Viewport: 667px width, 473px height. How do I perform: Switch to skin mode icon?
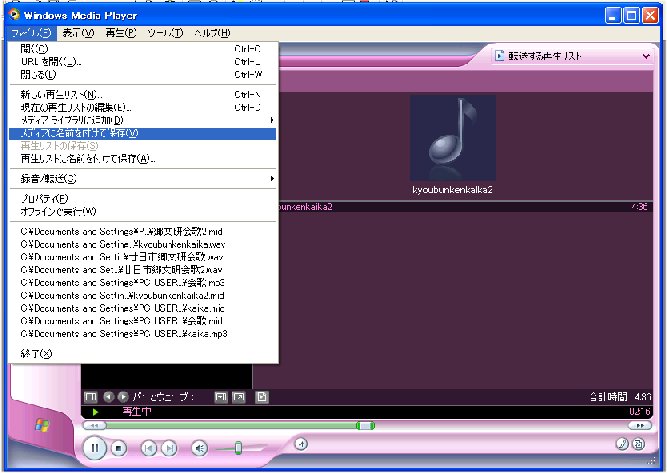(638, 444)
